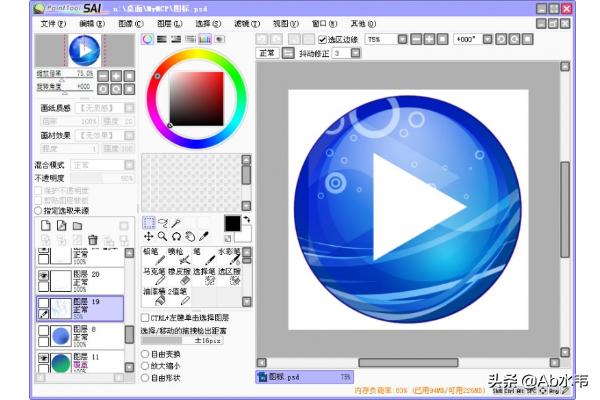Select the 自由变换 radio button

click(x=146, y=353)
